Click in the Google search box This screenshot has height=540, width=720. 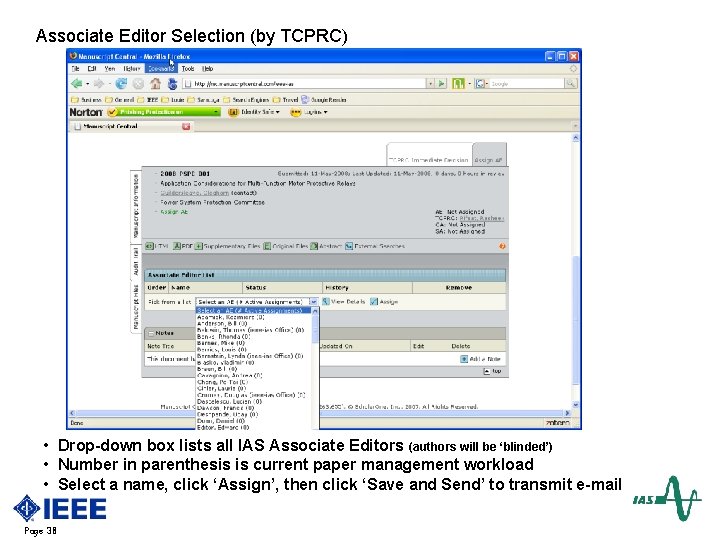[x=526, y=84]
